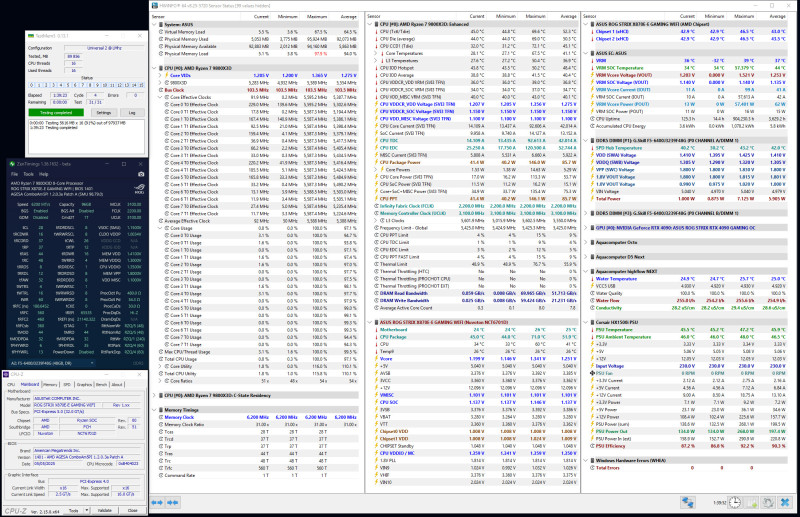Collapse the System: ASUS sensor group
The image size is (800, 517).
(x=154, y=24)
